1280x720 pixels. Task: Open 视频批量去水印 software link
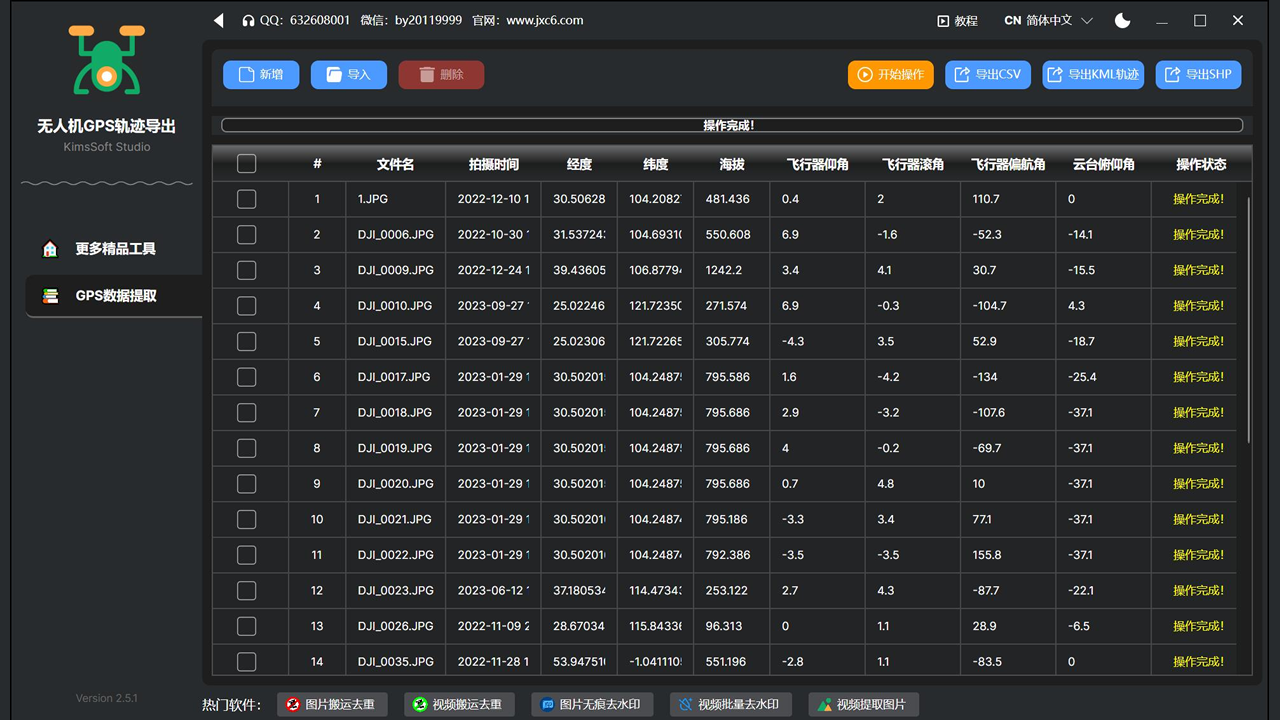tap(729, 705)
